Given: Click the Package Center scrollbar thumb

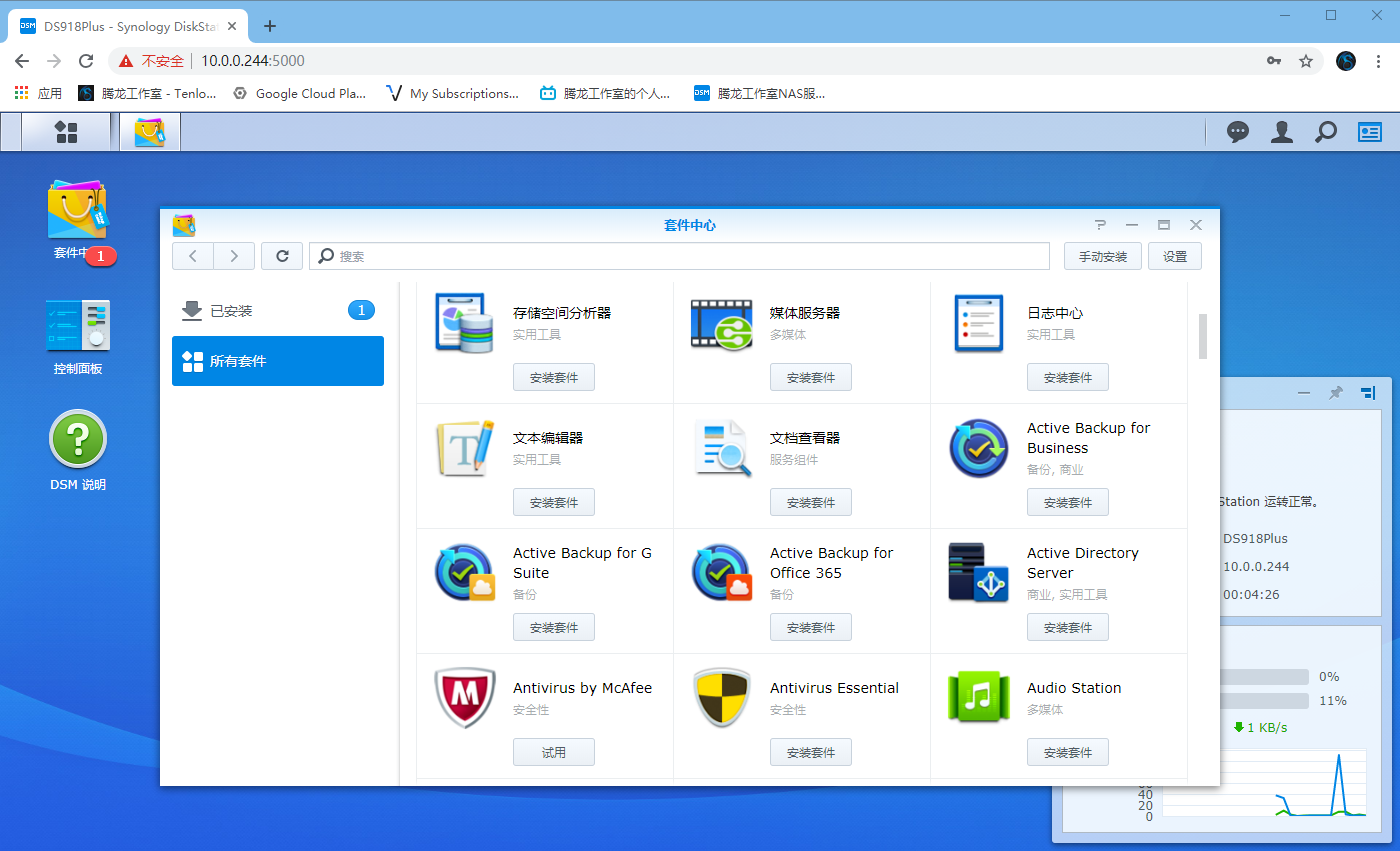Looking at the screenshot, I should [x=1203, y=336].
